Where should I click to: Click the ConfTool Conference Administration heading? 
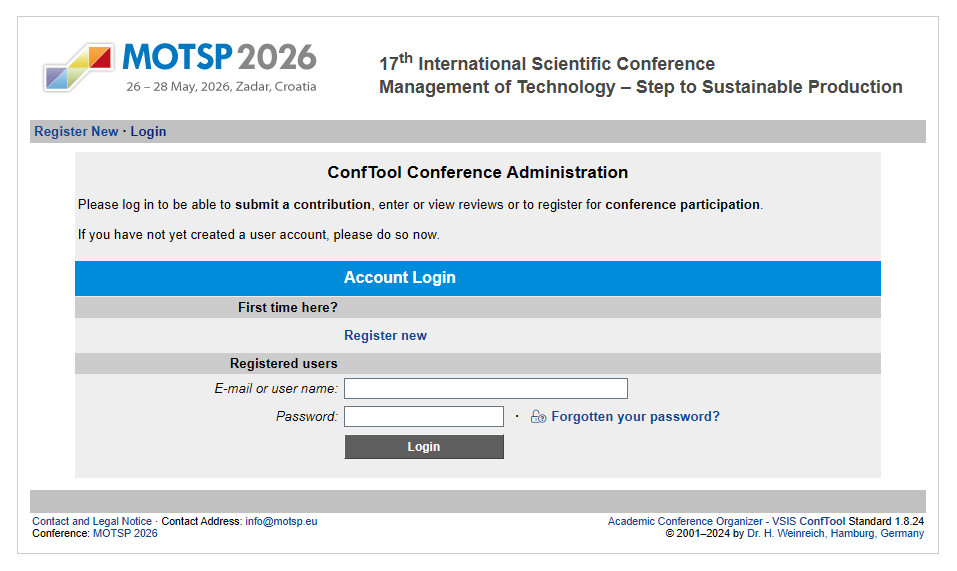click(477, 173)
